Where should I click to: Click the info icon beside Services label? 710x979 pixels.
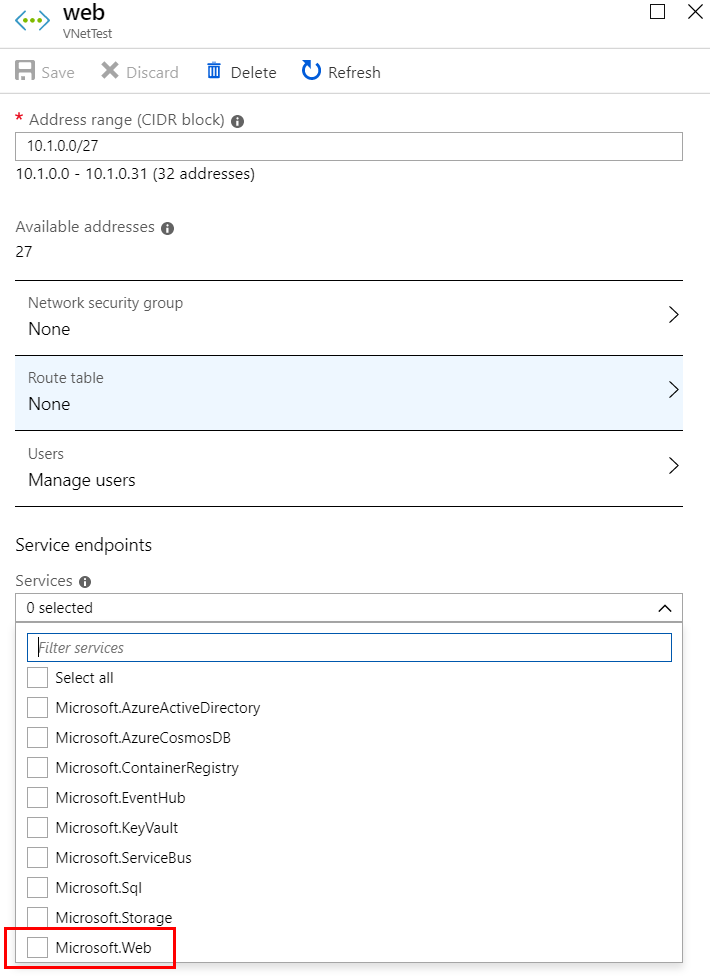pyautogui.click(x=85, y=582)
